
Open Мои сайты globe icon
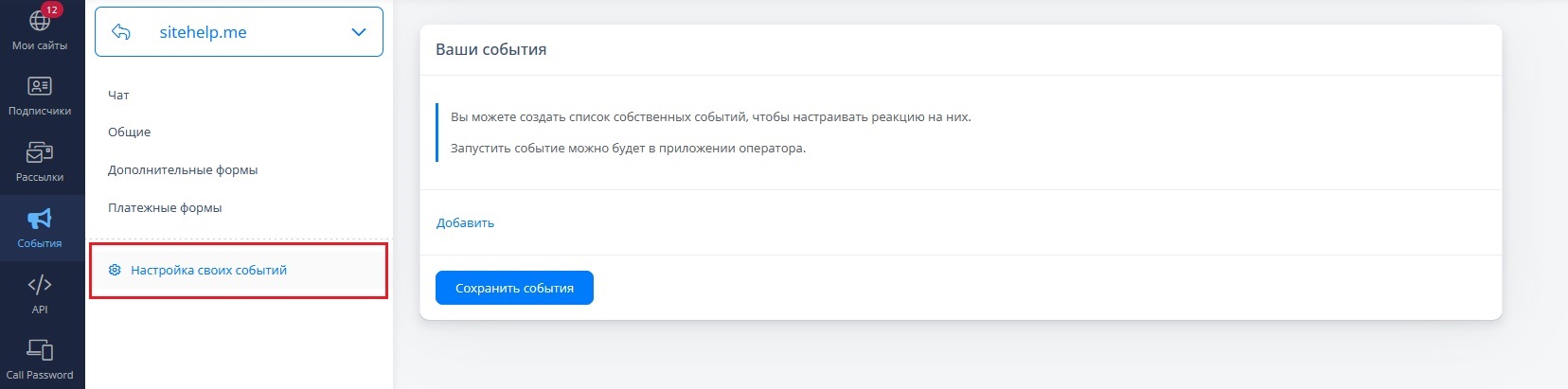pyautogui.click(x=40, y=20)
